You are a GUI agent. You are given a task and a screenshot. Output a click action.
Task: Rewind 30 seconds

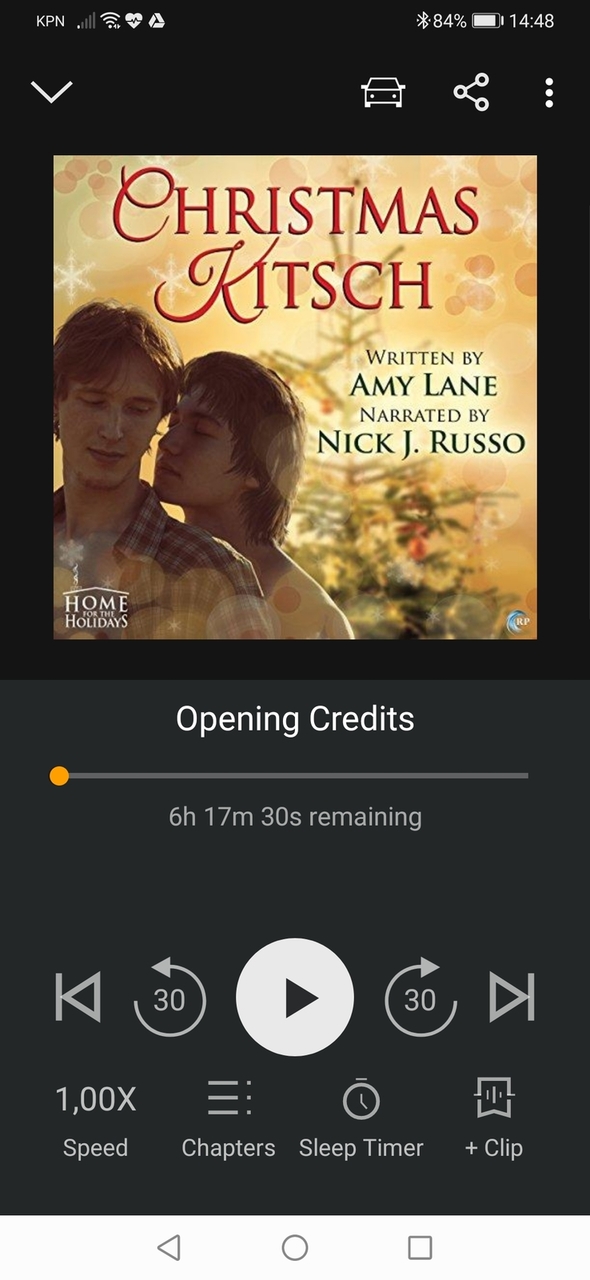click(169, 997)
